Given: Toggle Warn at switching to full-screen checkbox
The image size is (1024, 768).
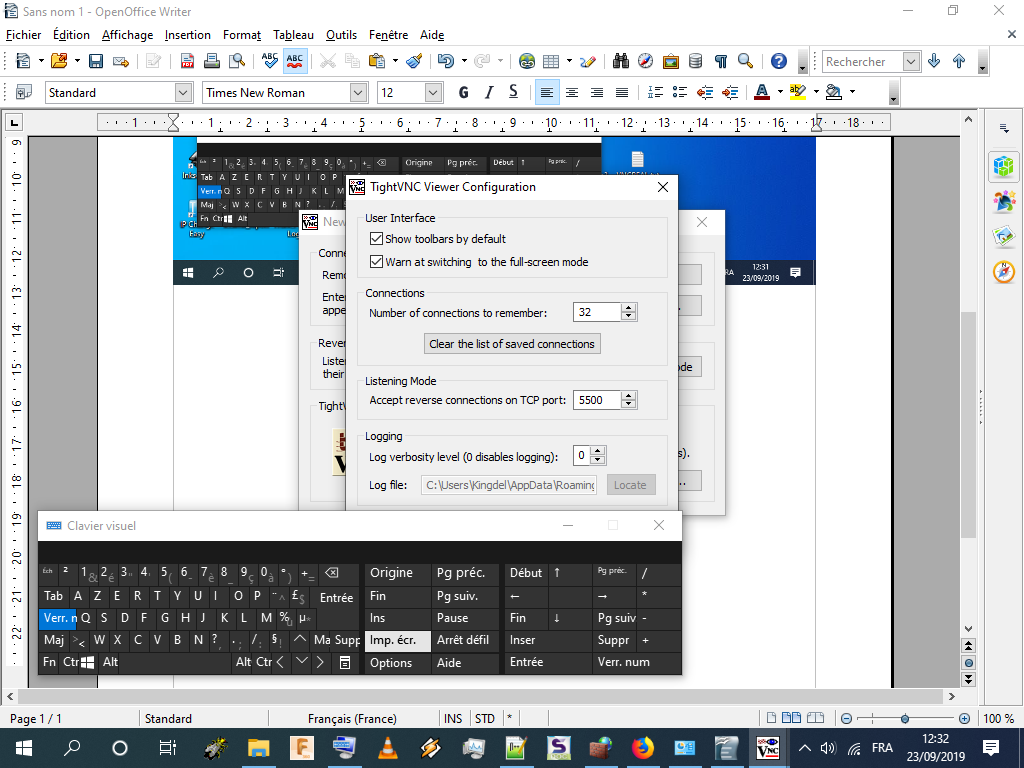Looking at the screenshot, I should click(376, 262).
